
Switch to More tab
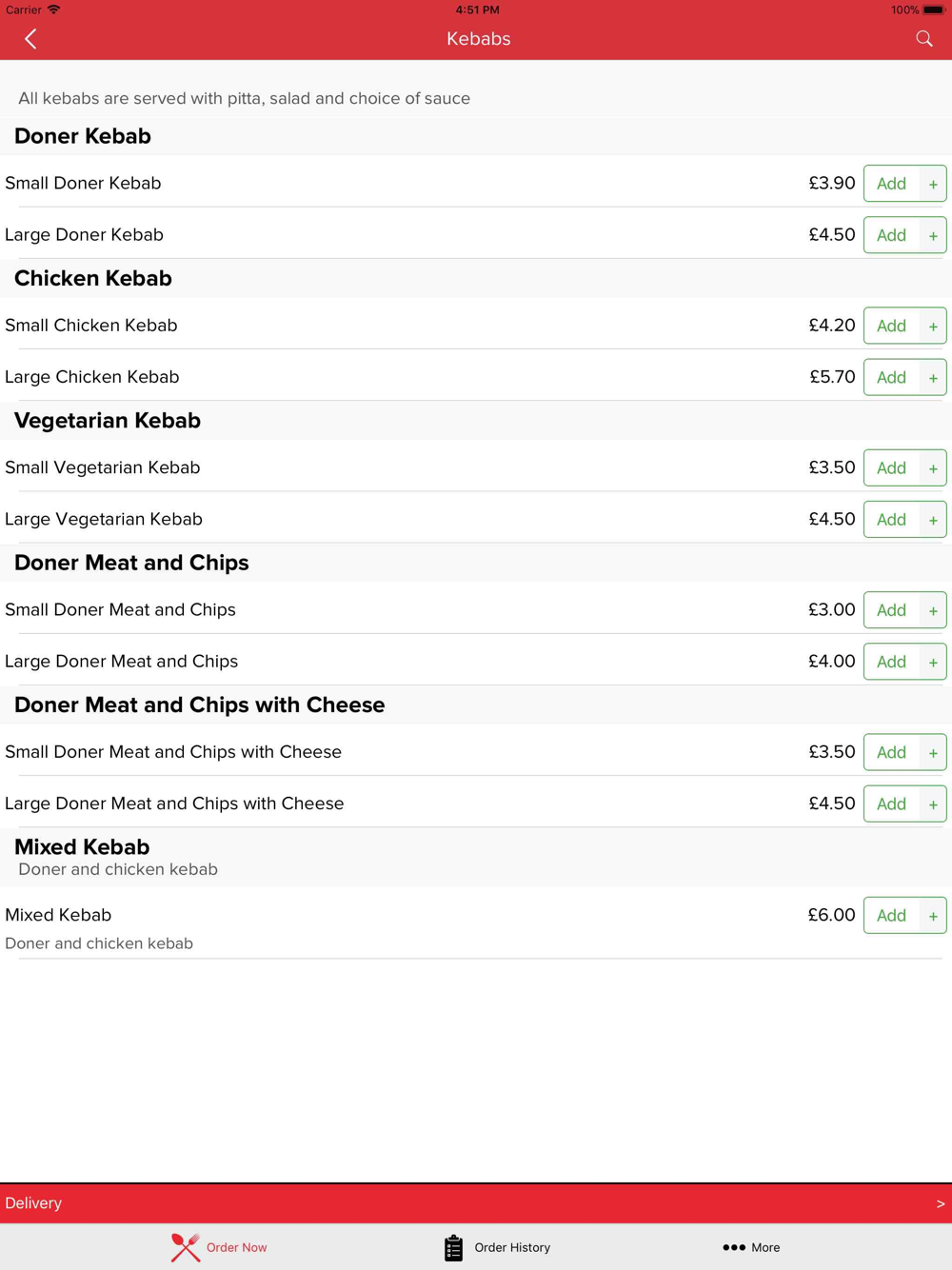(751, 1247)
